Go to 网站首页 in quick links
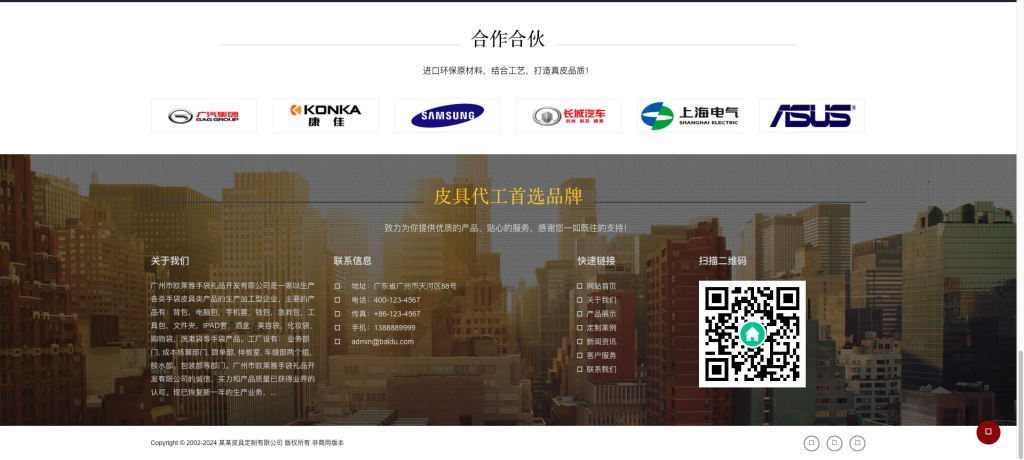This screenshot has width=1024, height=460. [601, 286]
